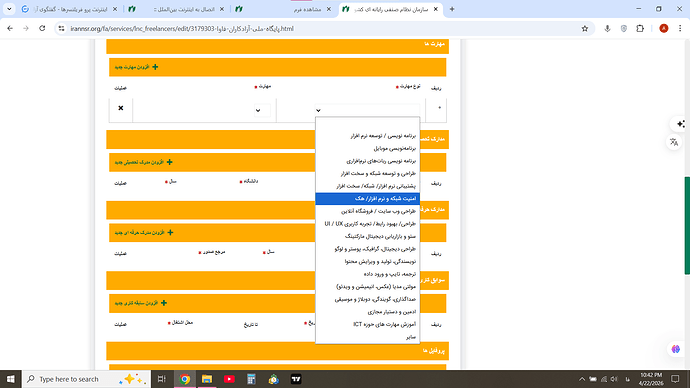Choose 'برنامه‌نویسی موبایل' option
690x388 pixels.
367,148
